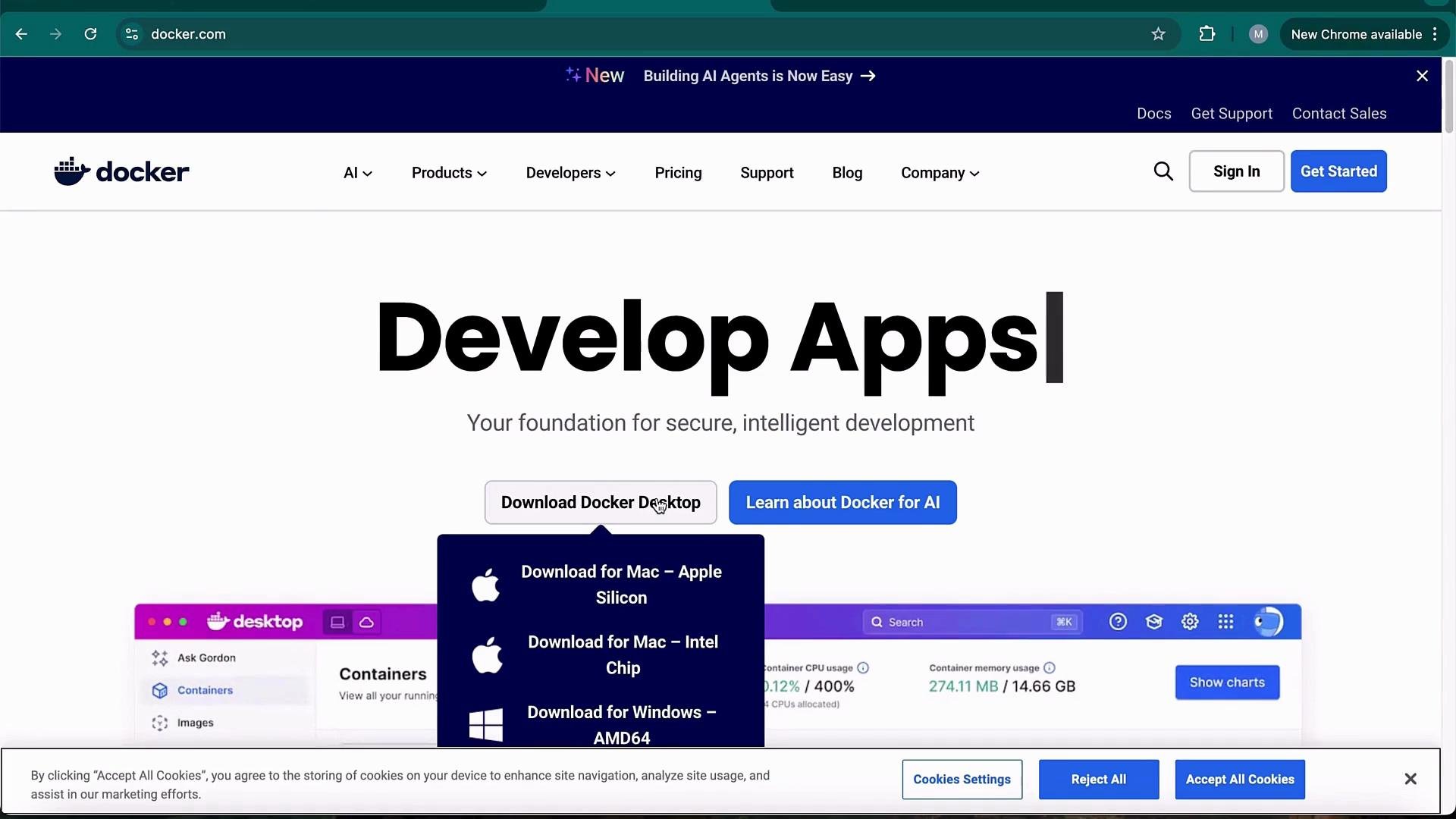This screenshot has width=1456, height=819.
Task: Click Reject All cookies
Action: pyautogui.click(x=1098, y=780)
